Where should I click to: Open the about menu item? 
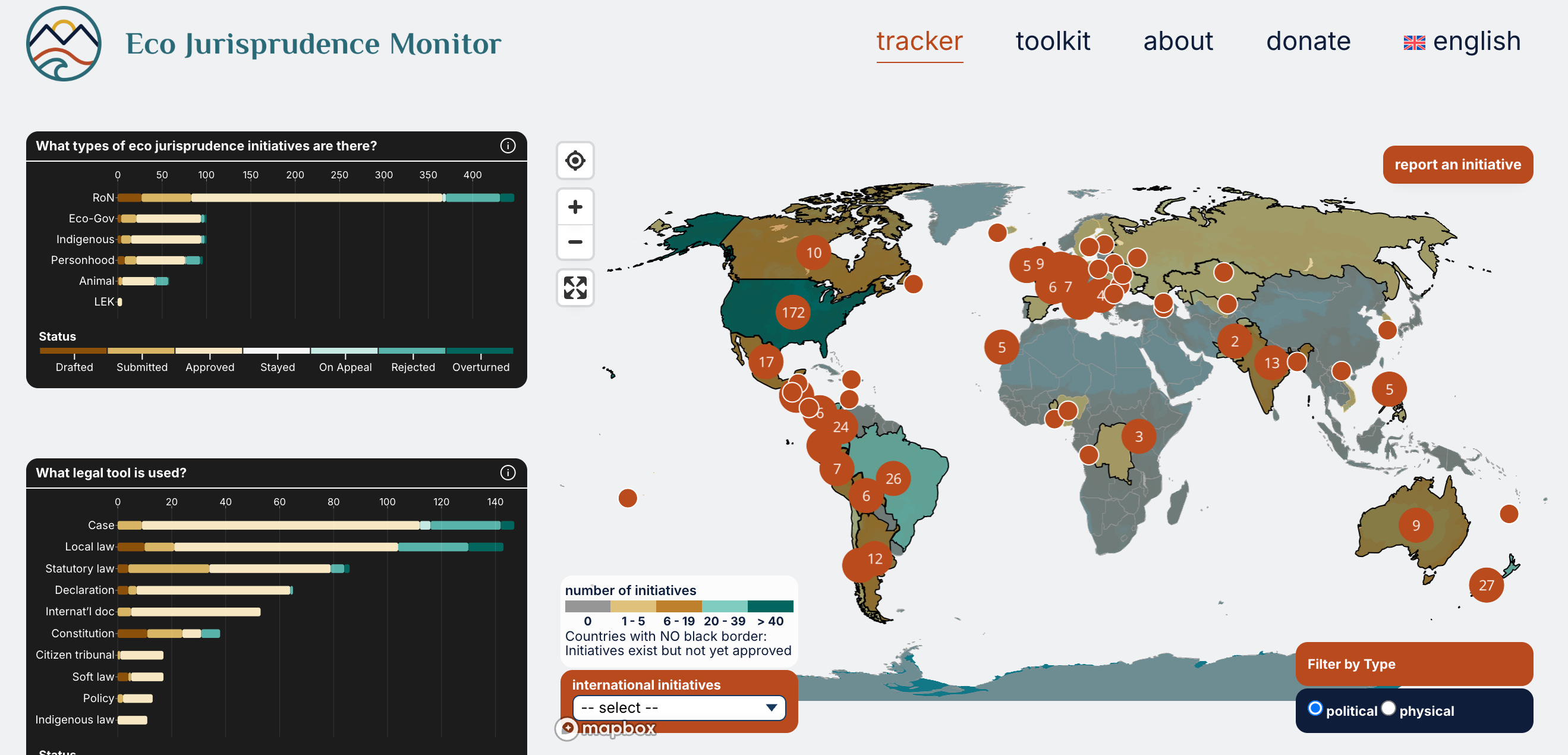(1177, 42)
